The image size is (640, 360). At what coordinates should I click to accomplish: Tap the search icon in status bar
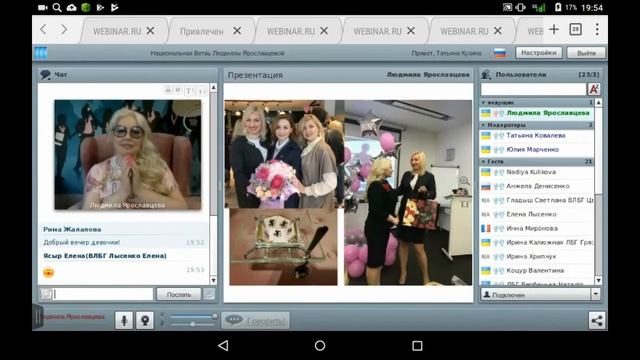pos(57,7)
